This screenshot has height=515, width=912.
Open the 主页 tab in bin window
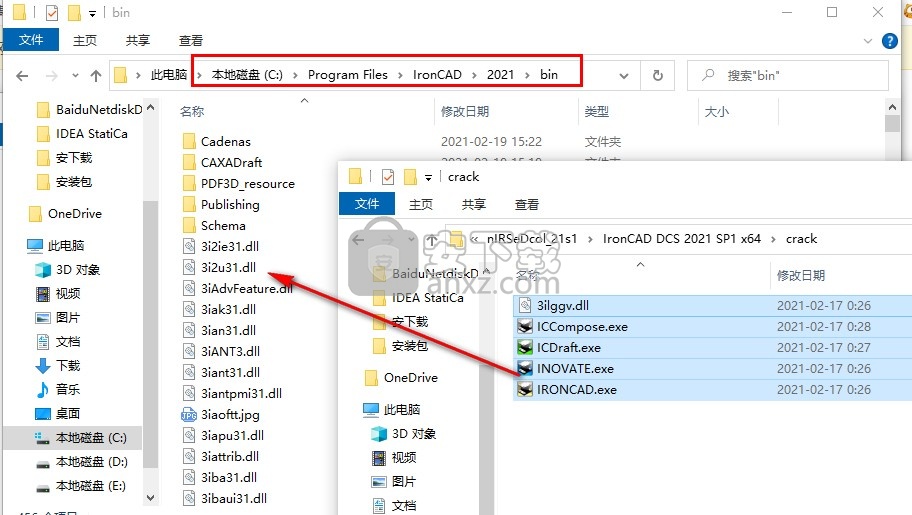point(85,40)
